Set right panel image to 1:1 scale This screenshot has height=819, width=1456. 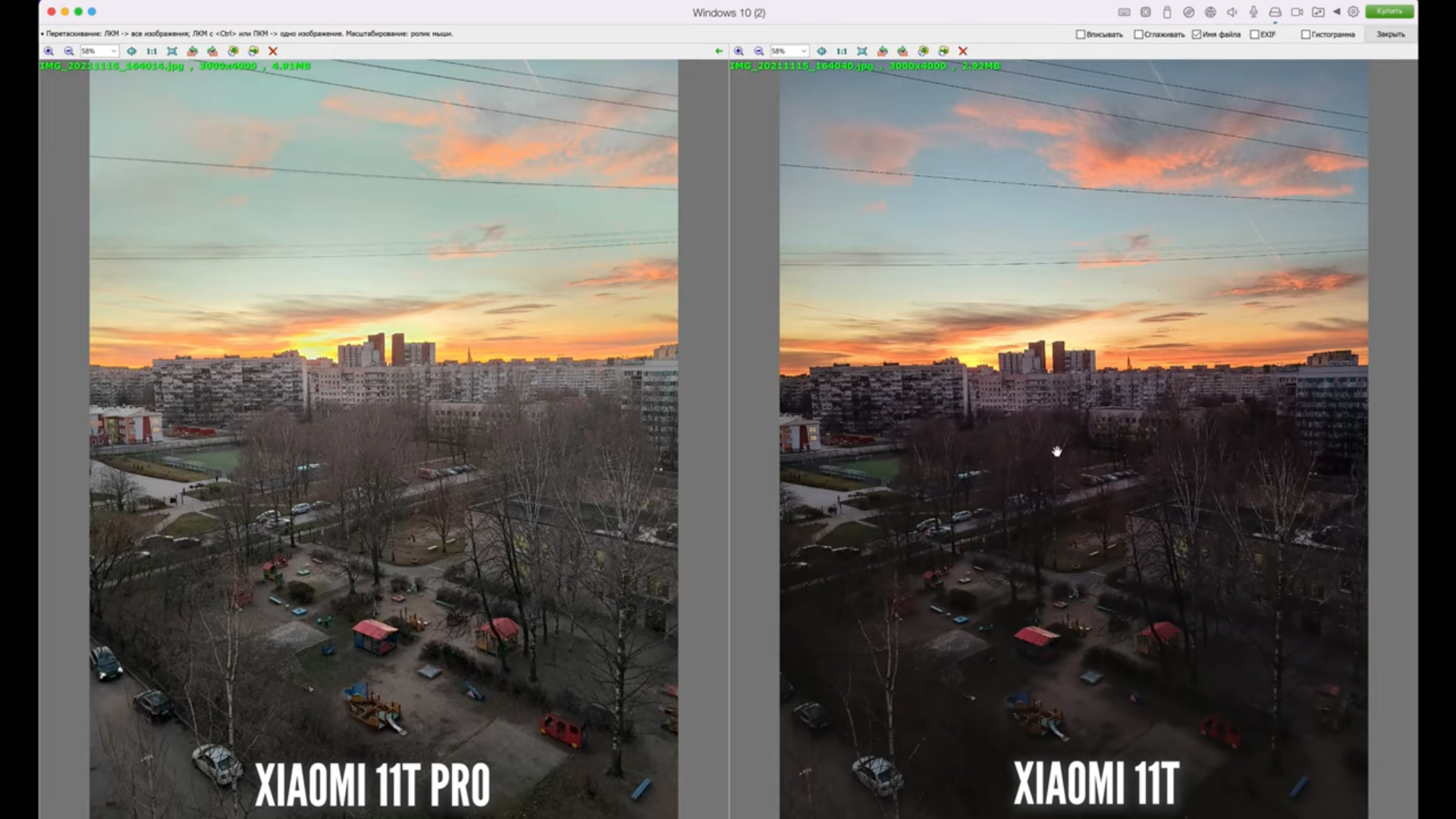click(842, 51)
